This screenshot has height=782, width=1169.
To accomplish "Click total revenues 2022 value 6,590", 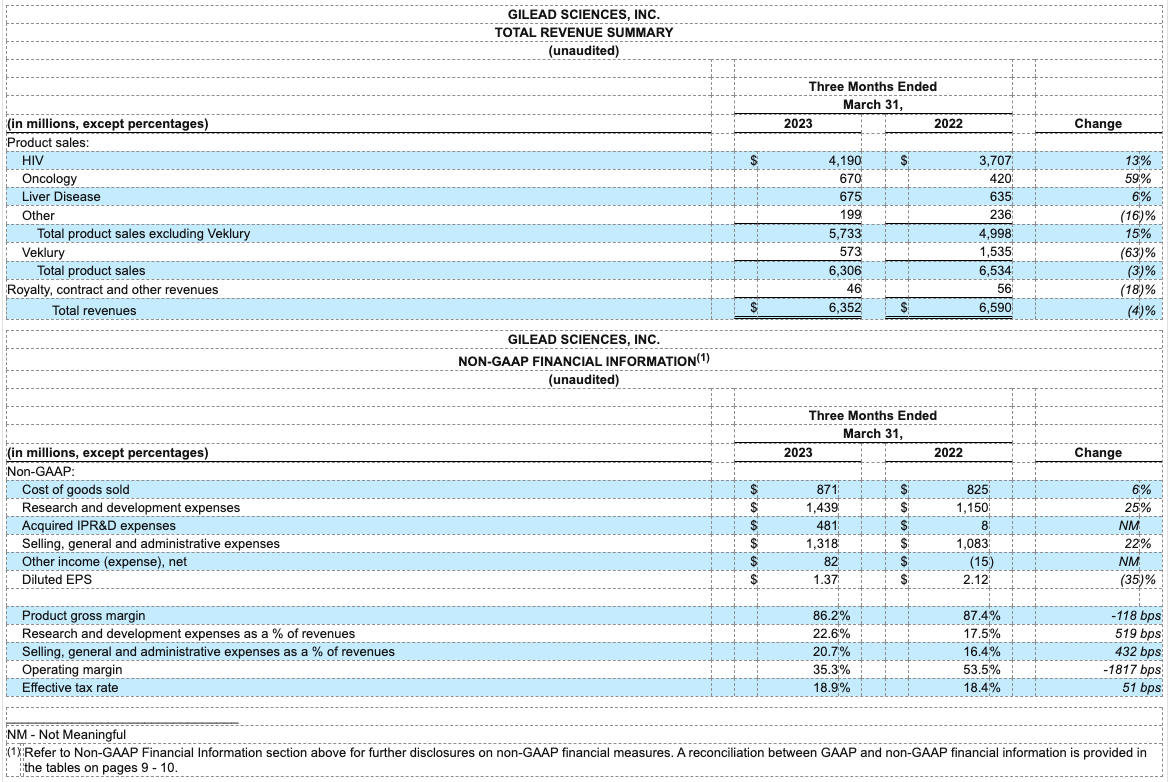I will click(995, 307).
